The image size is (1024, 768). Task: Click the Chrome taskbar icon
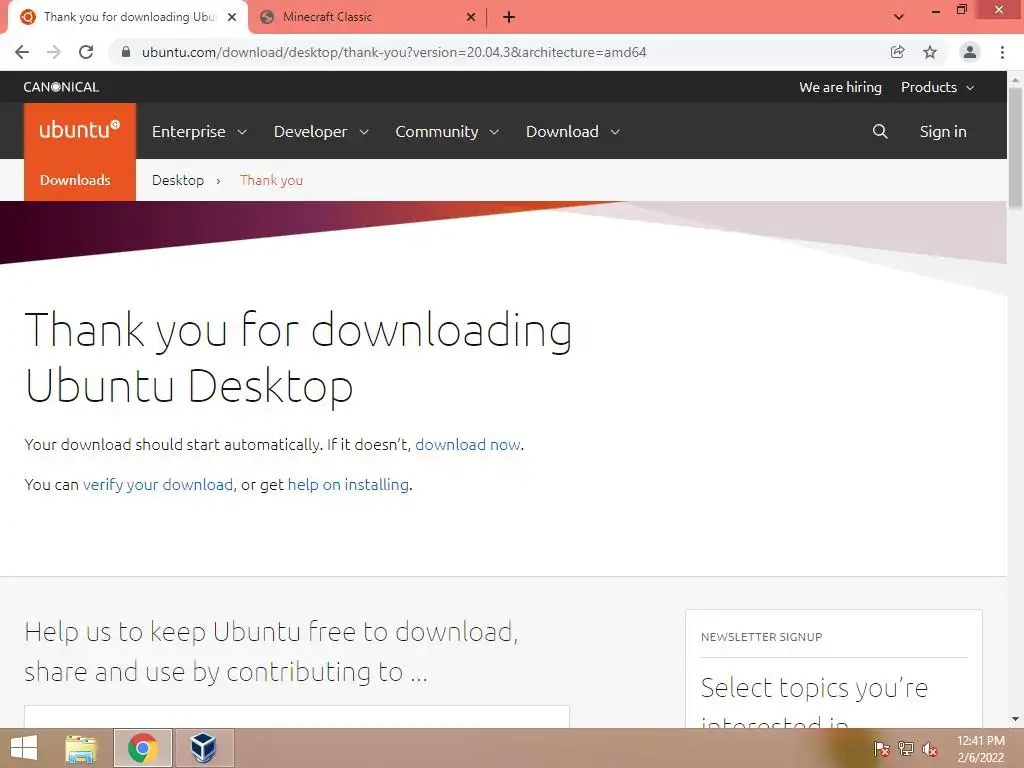(x=142, y=748)
